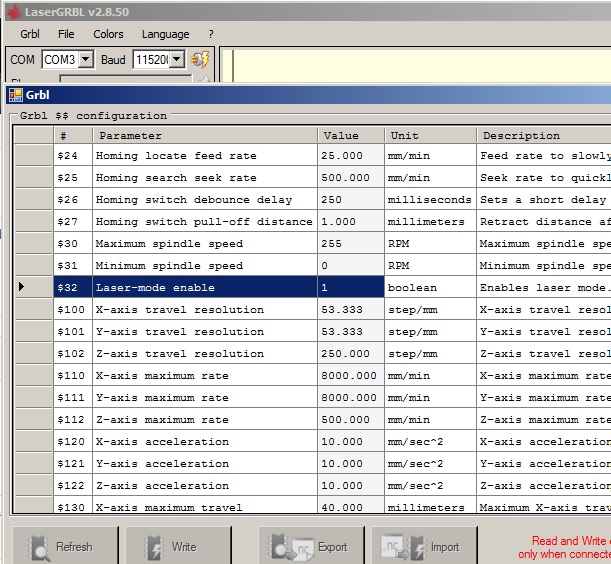Select value 8000.000 of $111 Y-axis maximum rate
This screenshot has height=564, width=611.
click(351, 398)
